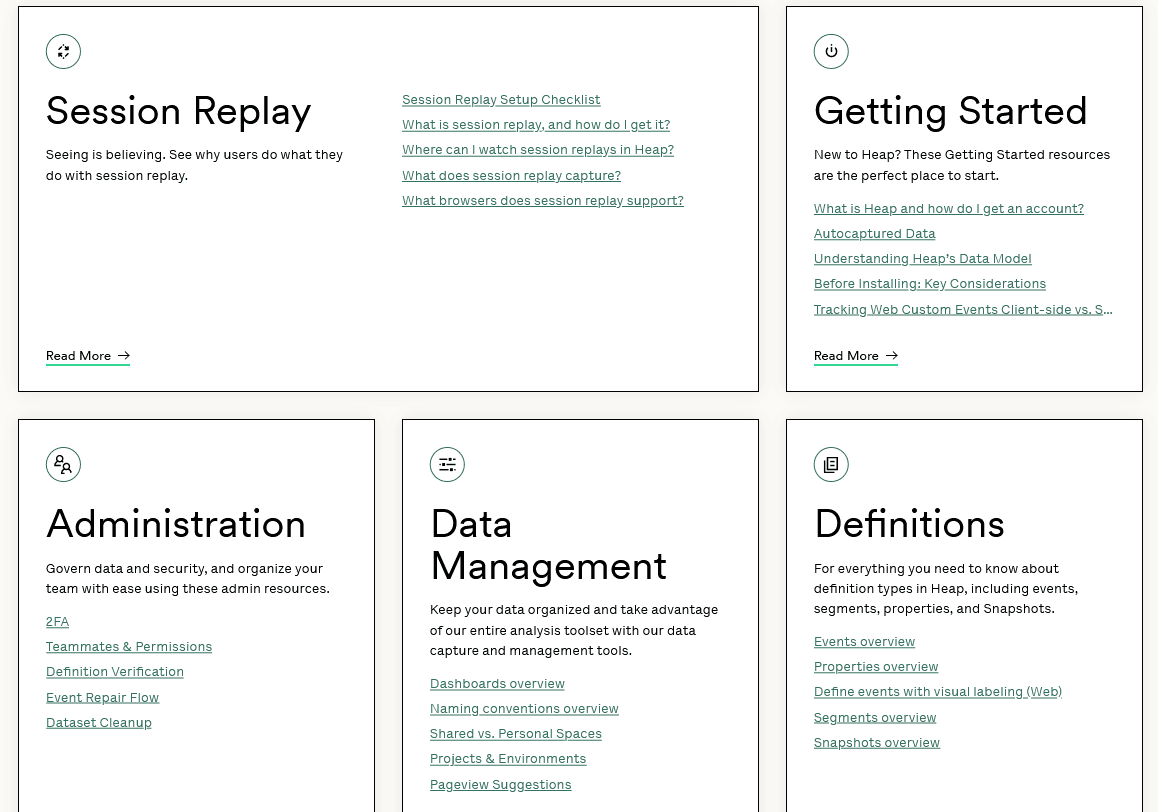The width and height of the screenshot is (1158, 812).
Task: Open the 2FA administration link
Action: 58,622
